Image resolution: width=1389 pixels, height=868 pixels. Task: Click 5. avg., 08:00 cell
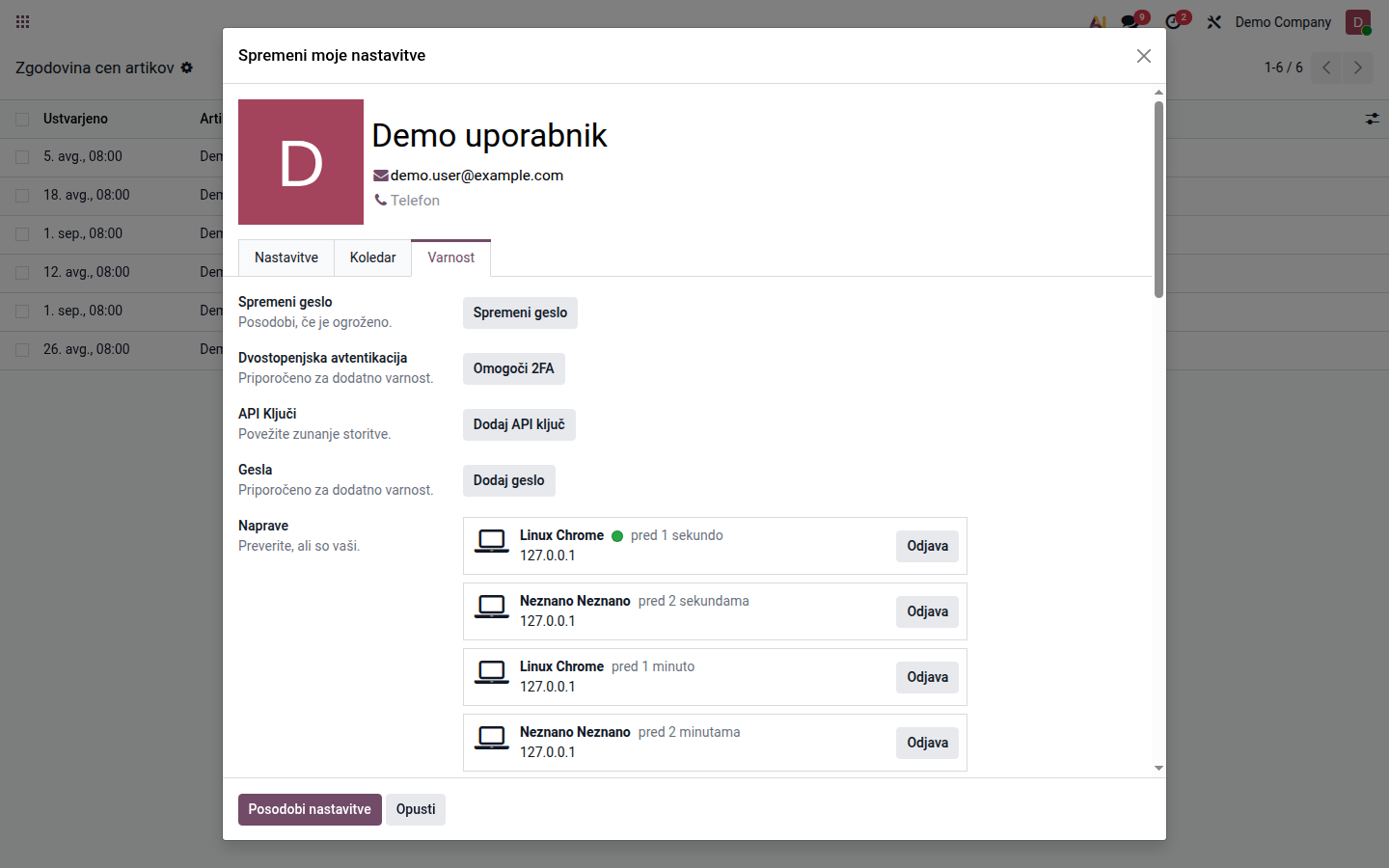83,156
